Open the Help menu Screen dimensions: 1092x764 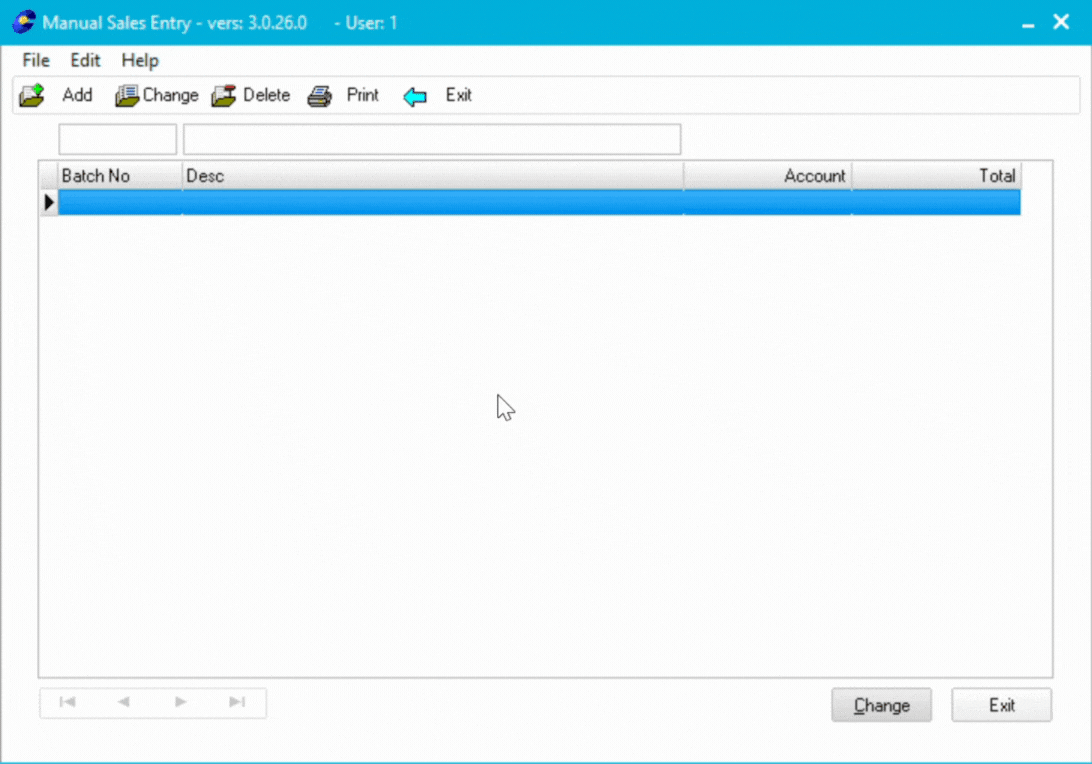click(140, 60)
